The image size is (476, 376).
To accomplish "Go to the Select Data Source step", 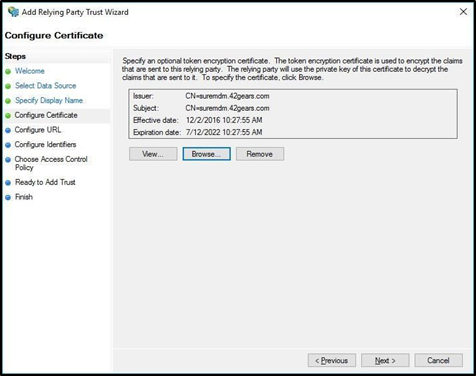I will tap(45, 86).
